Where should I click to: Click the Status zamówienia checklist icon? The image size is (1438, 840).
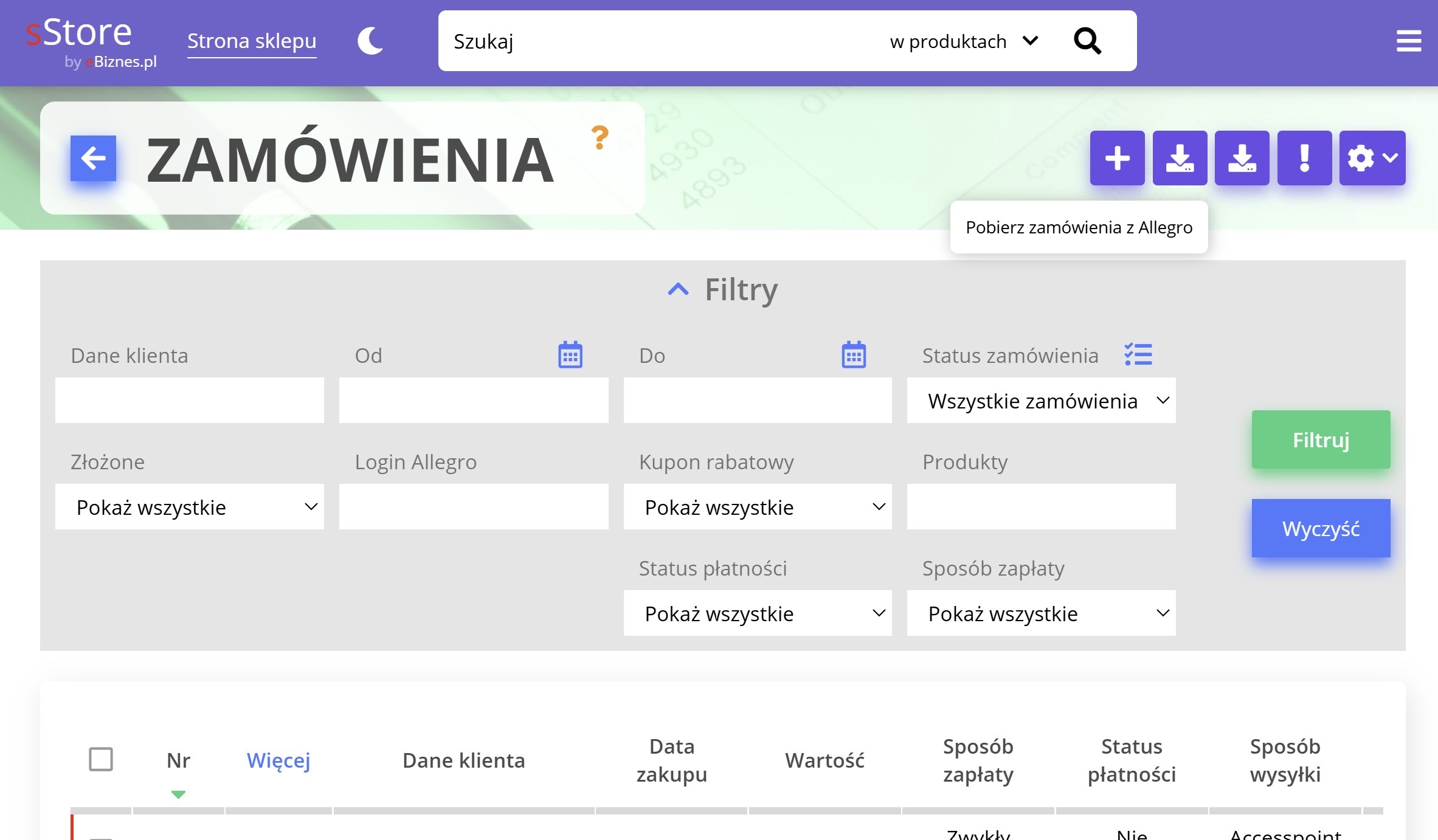click(x=1138, y=354)
